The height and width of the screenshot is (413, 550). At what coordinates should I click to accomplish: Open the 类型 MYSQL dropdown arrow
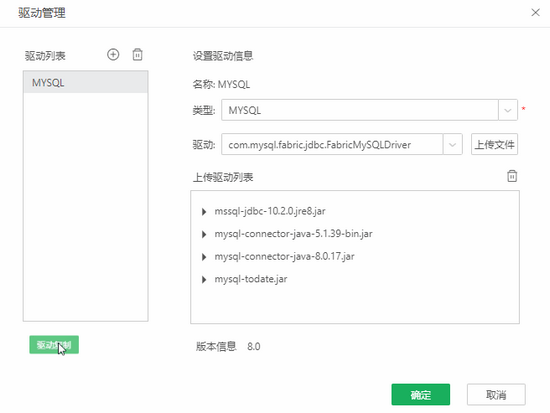pyautogui.click(x=508, y=110)
